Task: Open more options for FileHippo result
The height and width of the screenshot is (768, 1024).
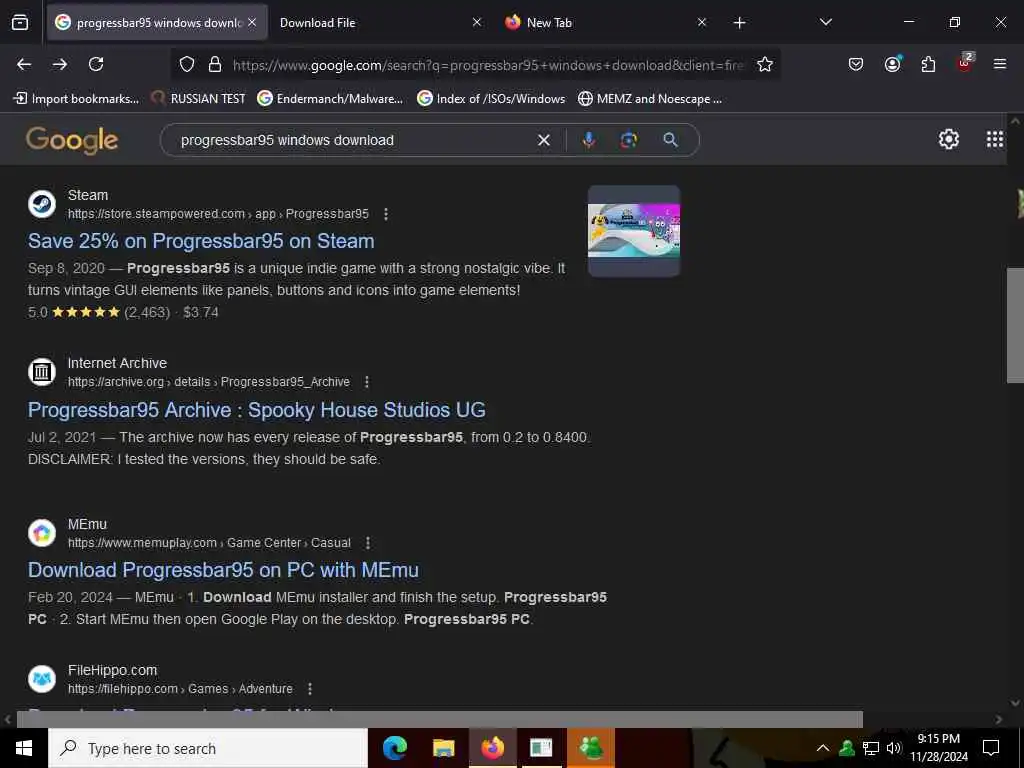Action: 310,688
